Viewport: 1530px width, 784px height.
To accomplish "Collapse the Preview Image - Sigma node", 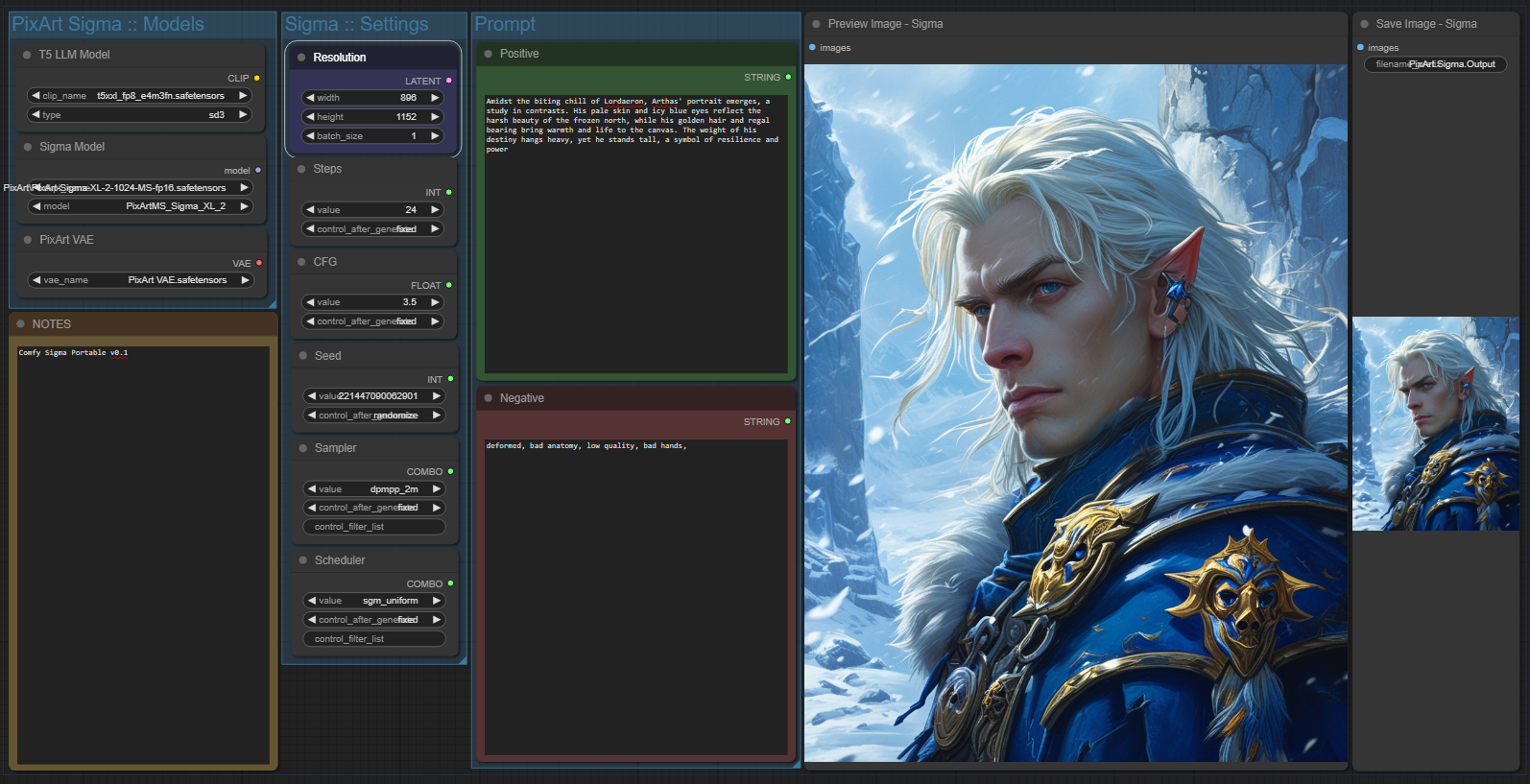I will (x=816, y=24).
